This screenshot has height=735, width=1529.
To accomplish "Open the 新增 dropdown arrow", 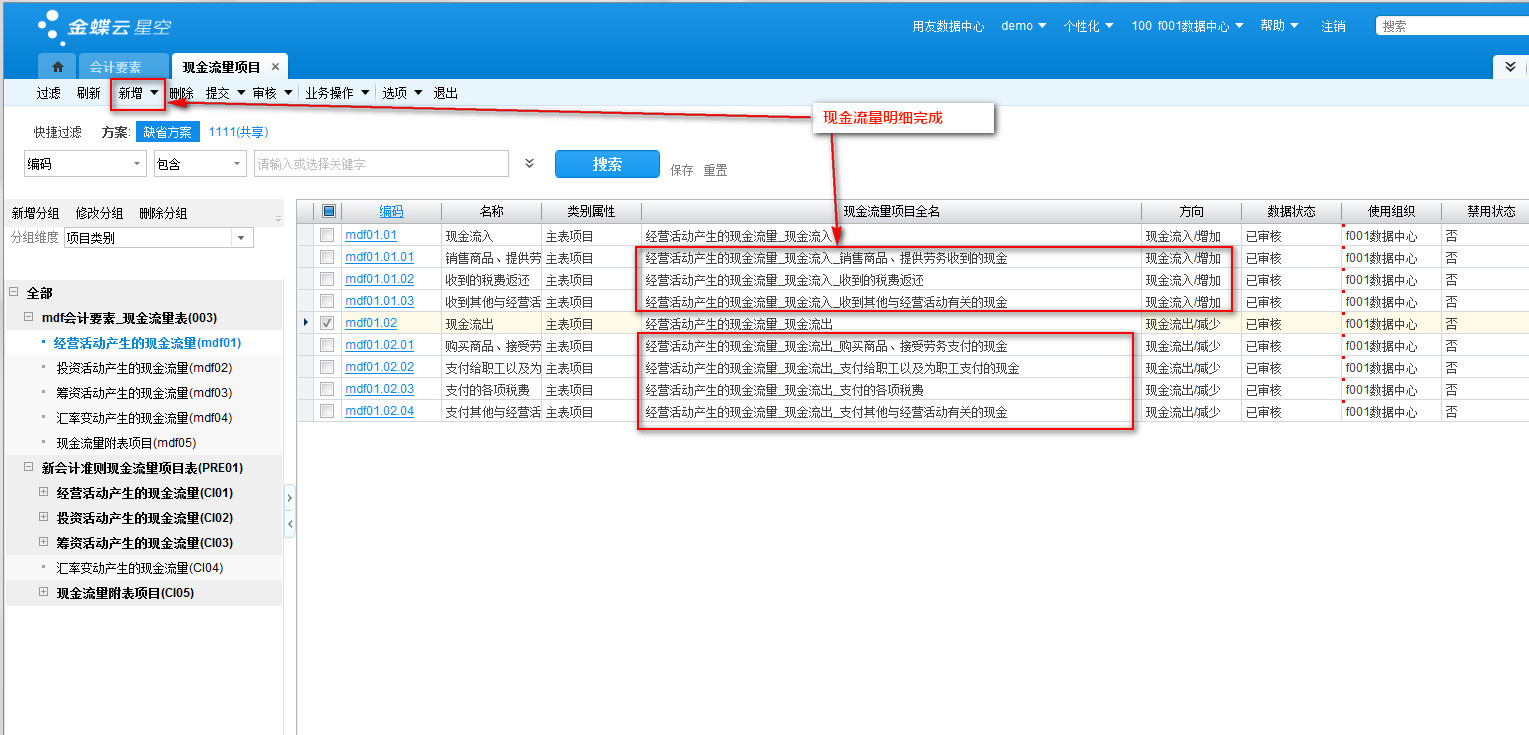I will coord(154,93).
